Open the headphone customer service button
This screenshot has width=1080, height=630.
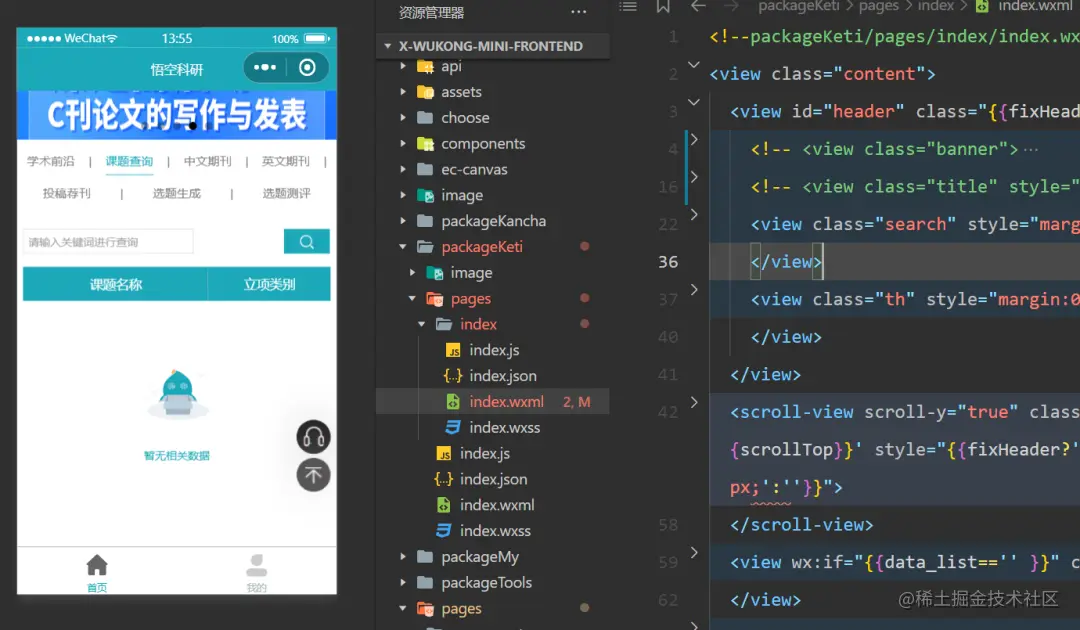[313, 437]
